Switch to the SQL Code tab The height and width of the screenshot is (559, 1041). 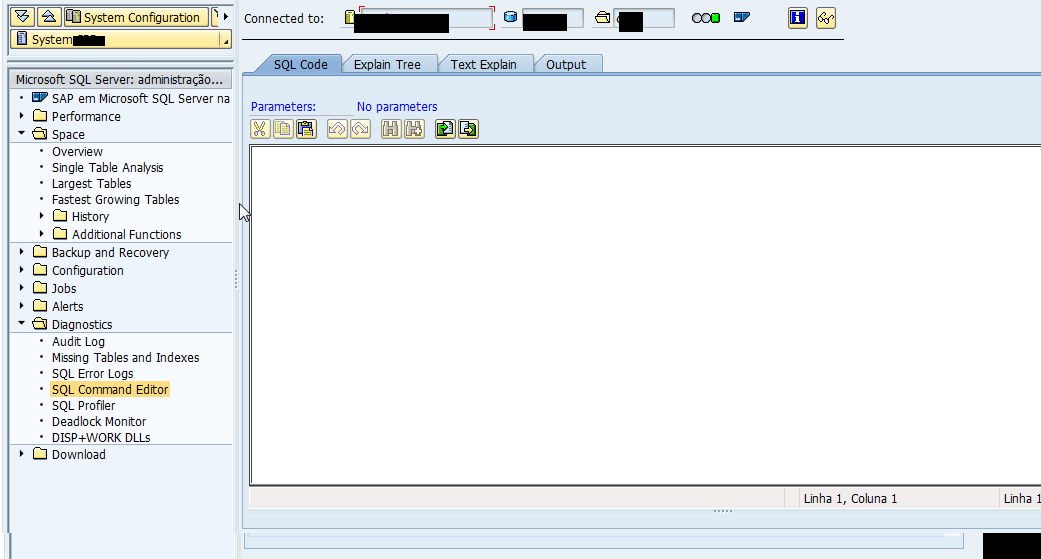click(301, 64)
